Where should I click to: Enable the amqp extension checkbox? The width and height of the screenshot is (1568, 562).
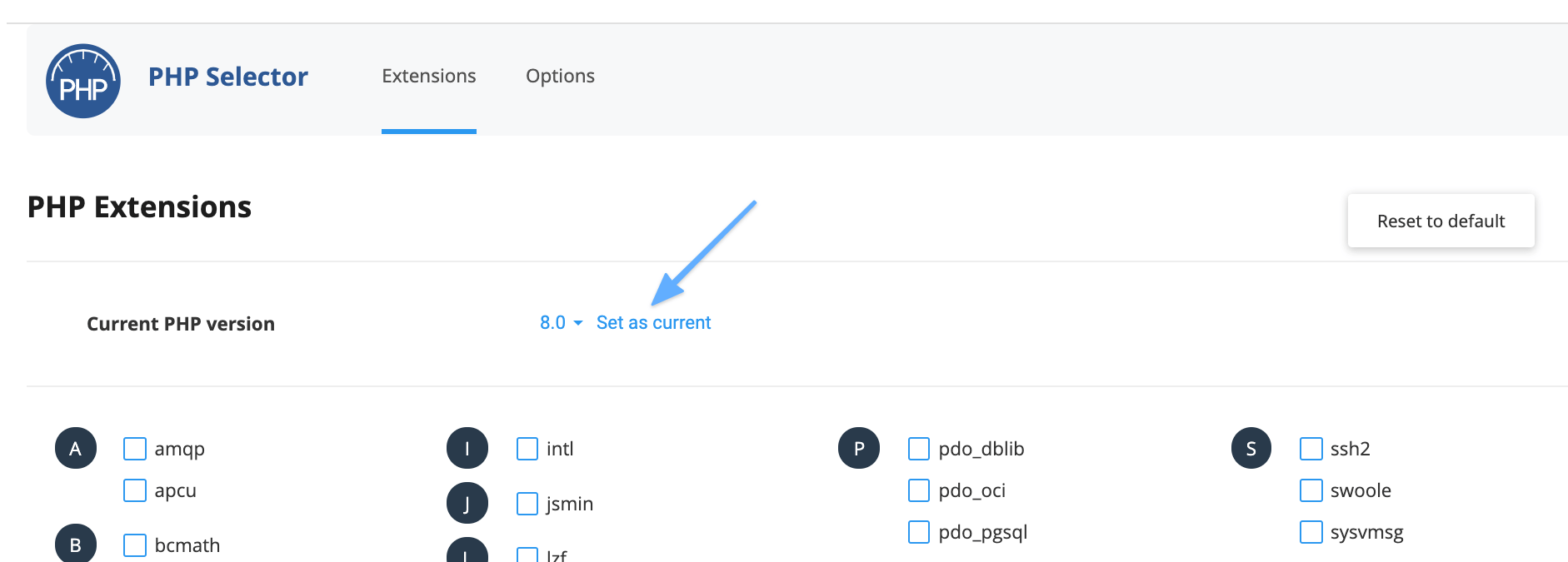click(x=135, y=449)
